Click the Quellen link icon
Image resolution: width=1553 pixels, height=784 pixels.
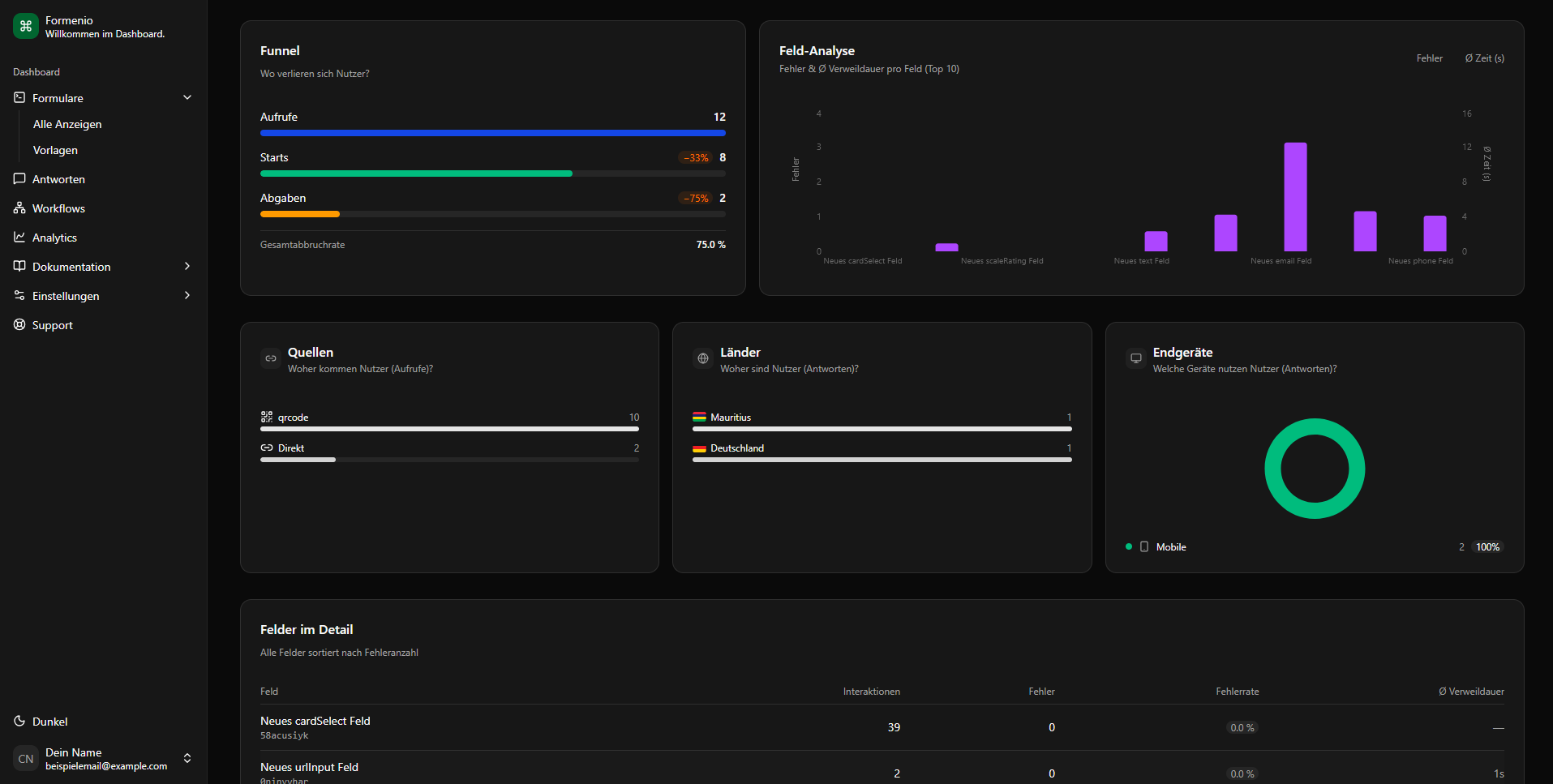tap(271, 358)
